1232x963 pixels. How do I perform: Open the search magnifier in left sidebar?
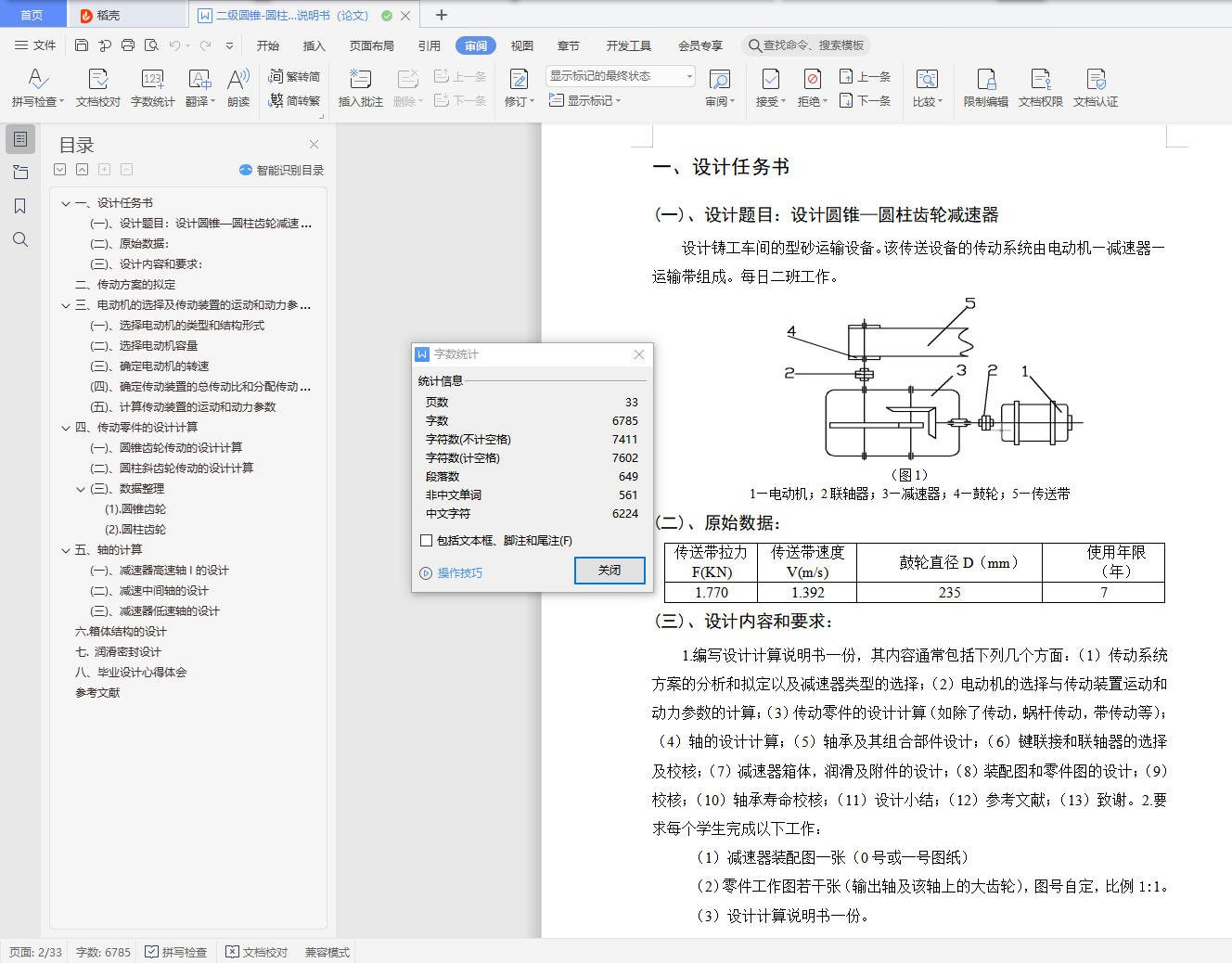pos(20,239)
